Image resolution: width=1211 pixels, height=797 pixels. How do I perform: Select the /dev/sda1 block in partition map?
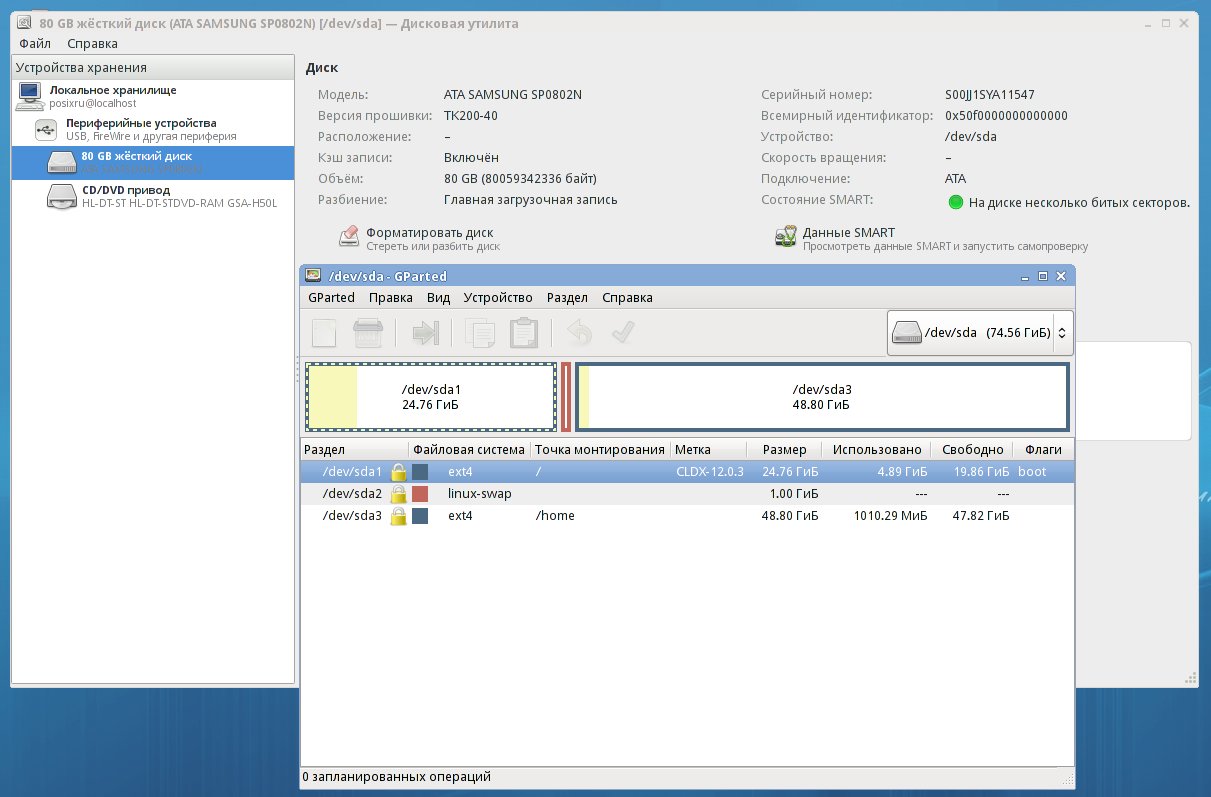point(431,397)
